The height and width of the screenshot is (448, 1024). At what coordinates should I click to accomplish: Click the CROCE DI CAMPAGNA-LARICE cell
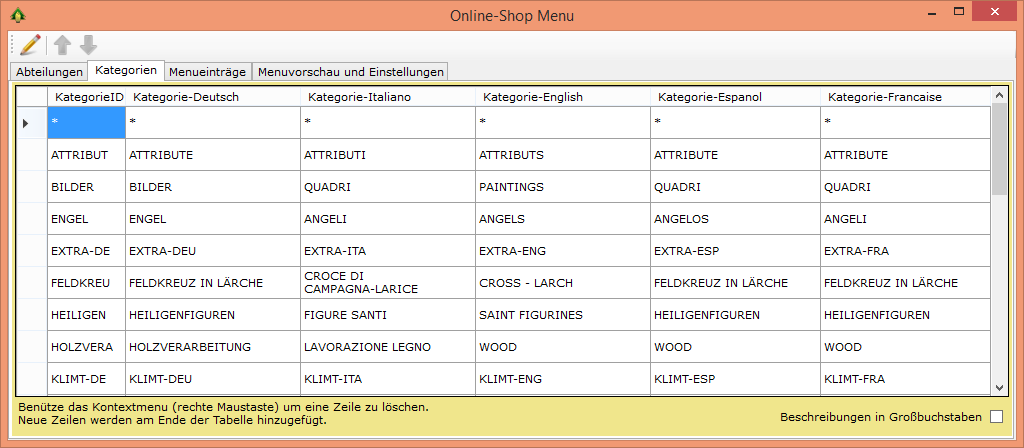pos(387,283)
